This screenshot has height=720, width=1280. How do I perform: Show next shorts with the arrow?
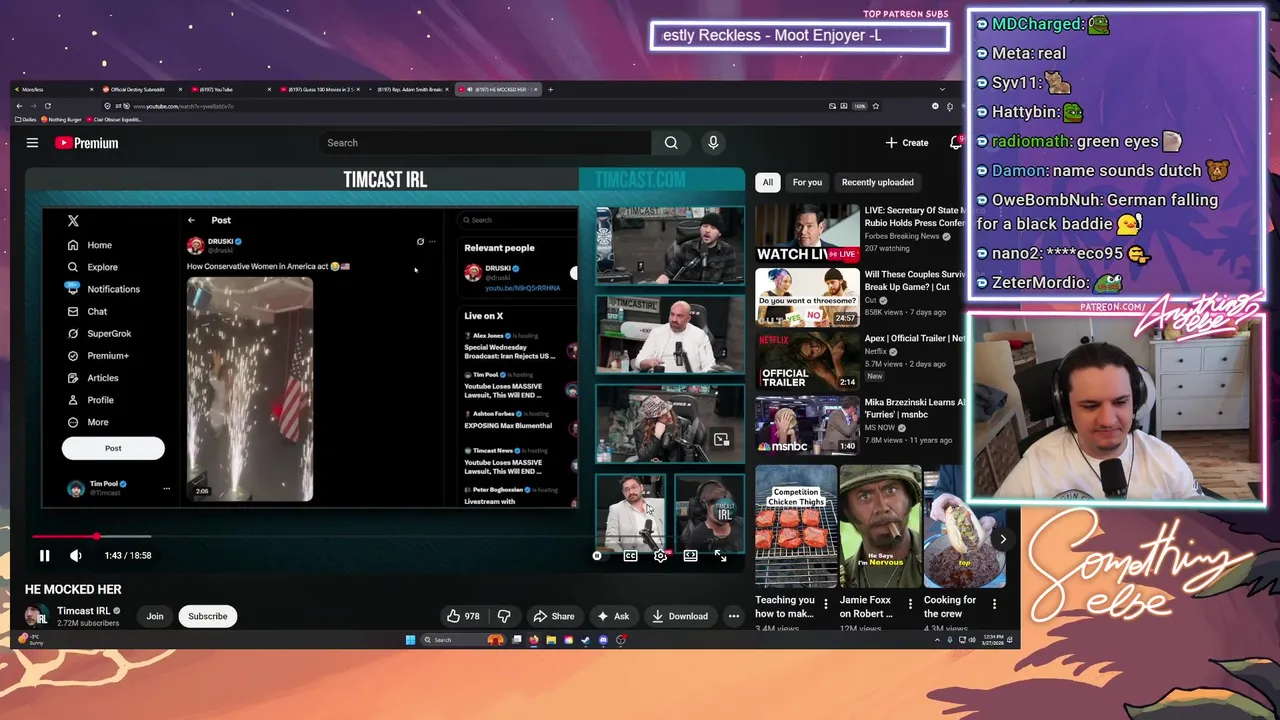pos(1003,539)
